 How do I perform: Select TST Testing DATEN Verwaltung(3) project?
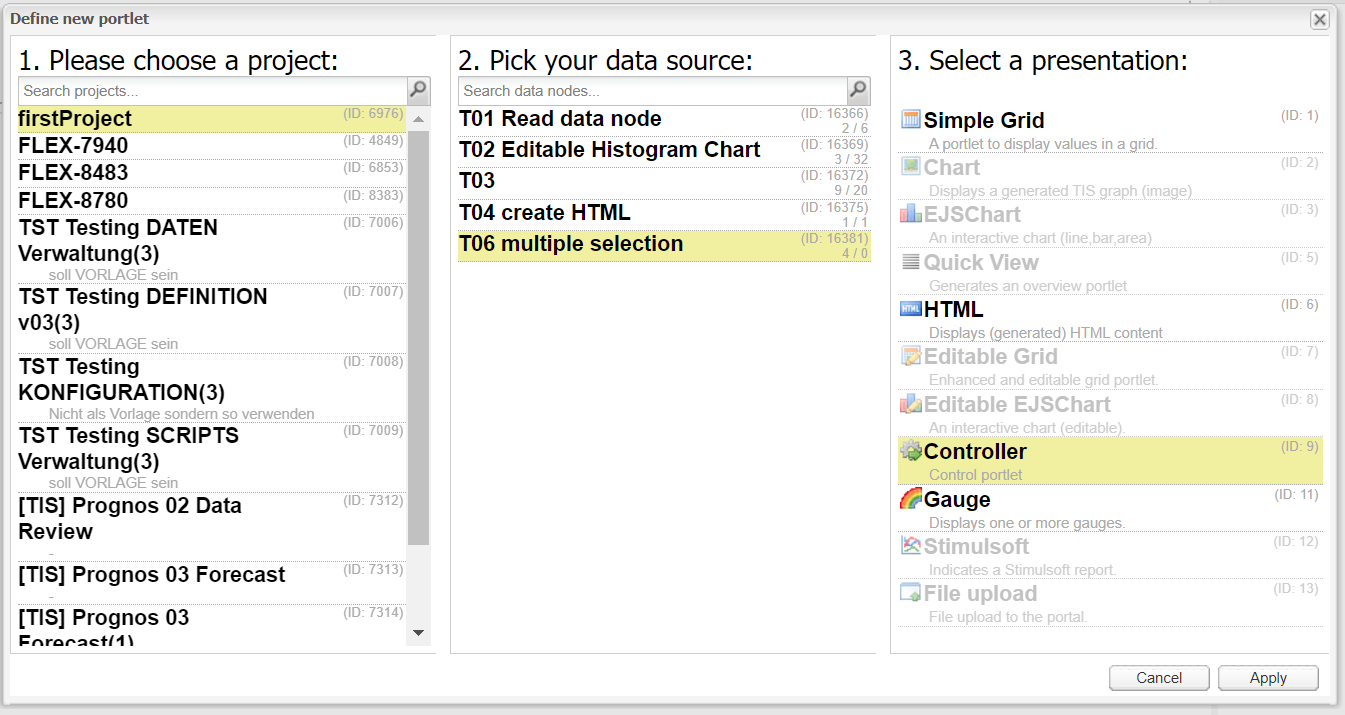click(x=212, y=248)
